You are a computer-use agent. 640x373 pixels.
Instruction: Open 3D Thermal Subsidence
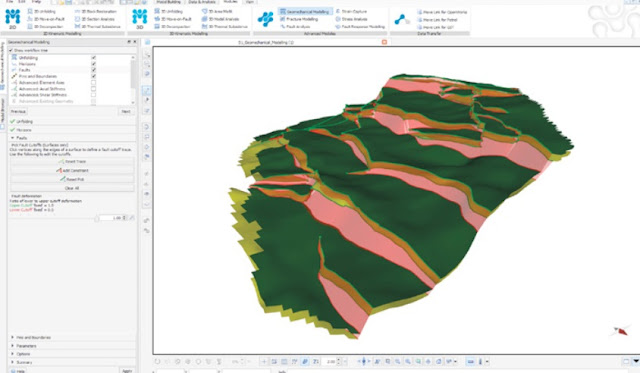(x=225, y=27)
